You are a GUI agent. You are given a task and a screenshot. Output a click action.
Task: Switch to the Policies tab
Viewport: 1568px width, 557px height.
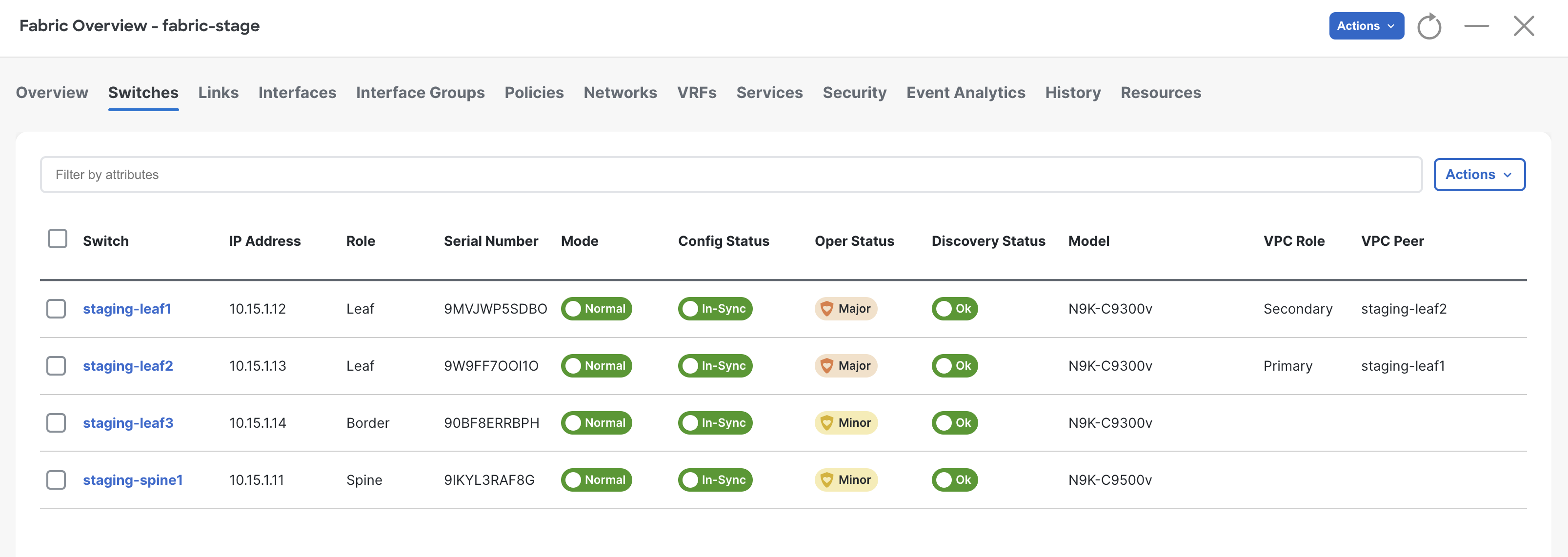click(534, 93)
